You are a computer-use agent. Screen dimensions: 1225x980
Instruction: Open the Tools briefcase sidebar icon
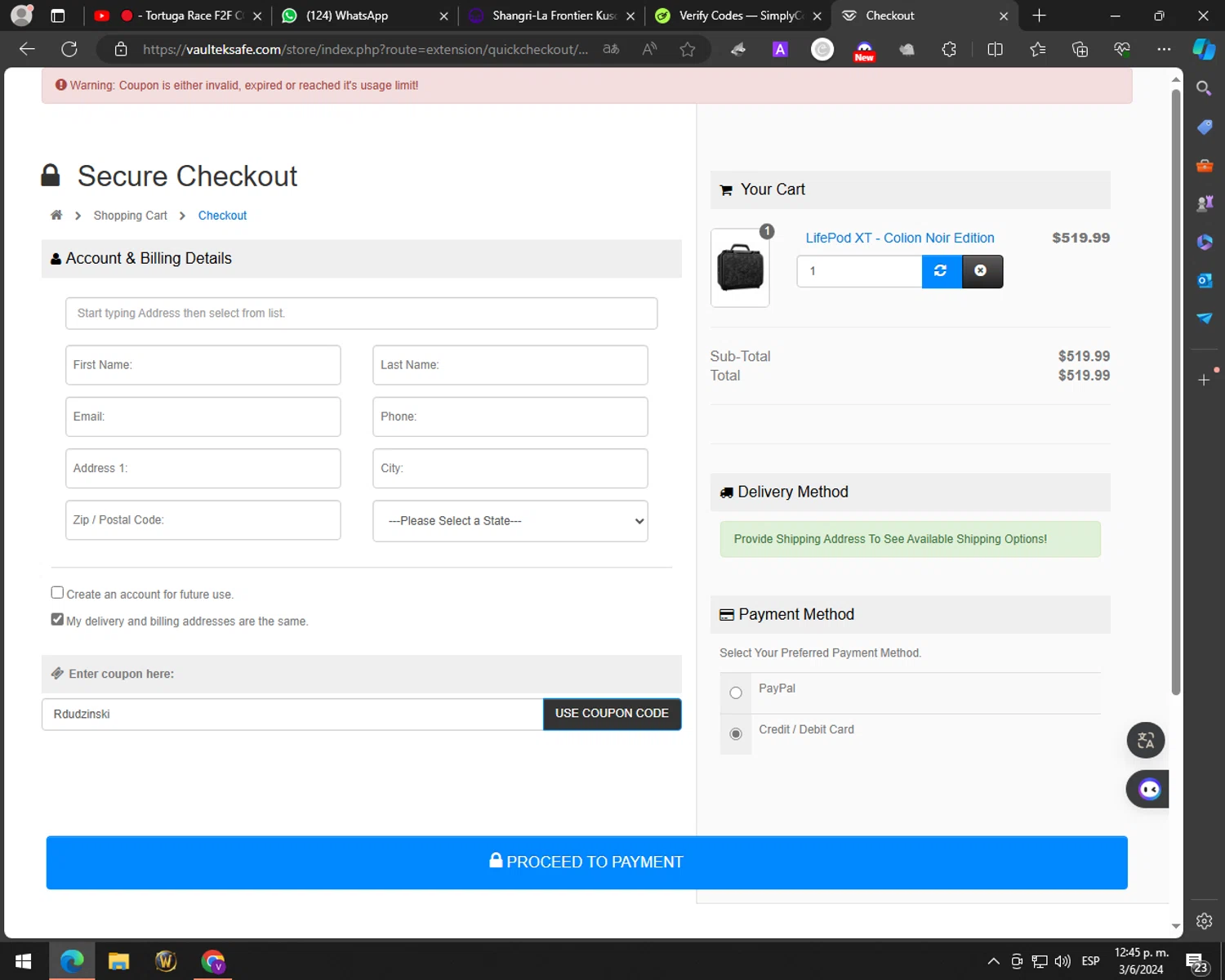click(x=1204, y=165)
